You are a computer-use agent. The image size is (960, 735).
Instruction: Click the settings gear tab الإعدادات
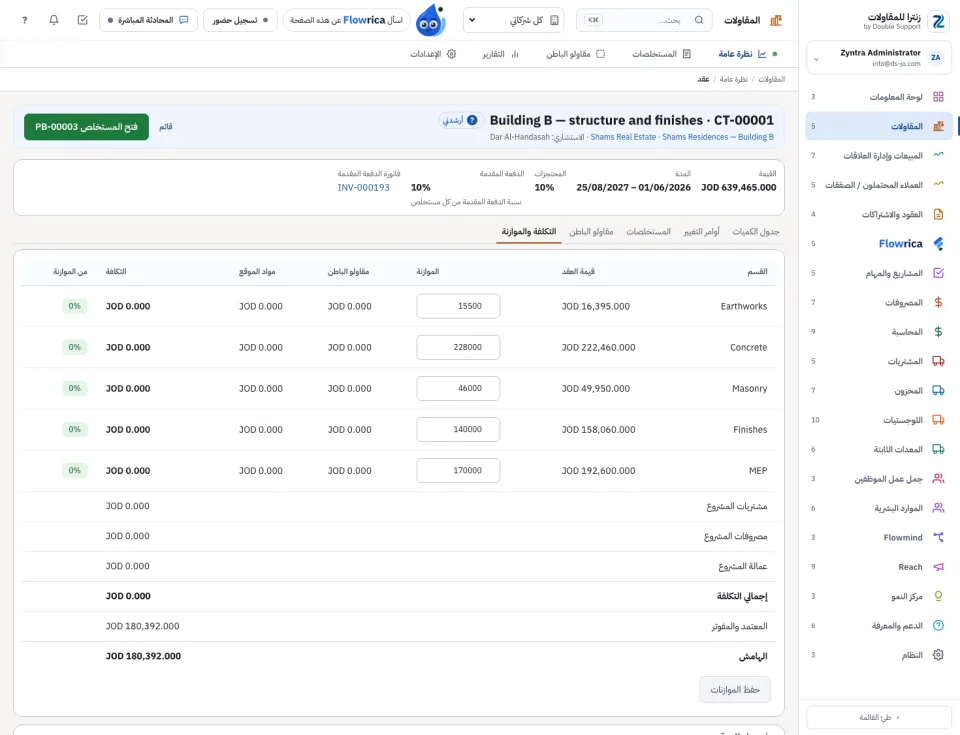tap(433, 54)
